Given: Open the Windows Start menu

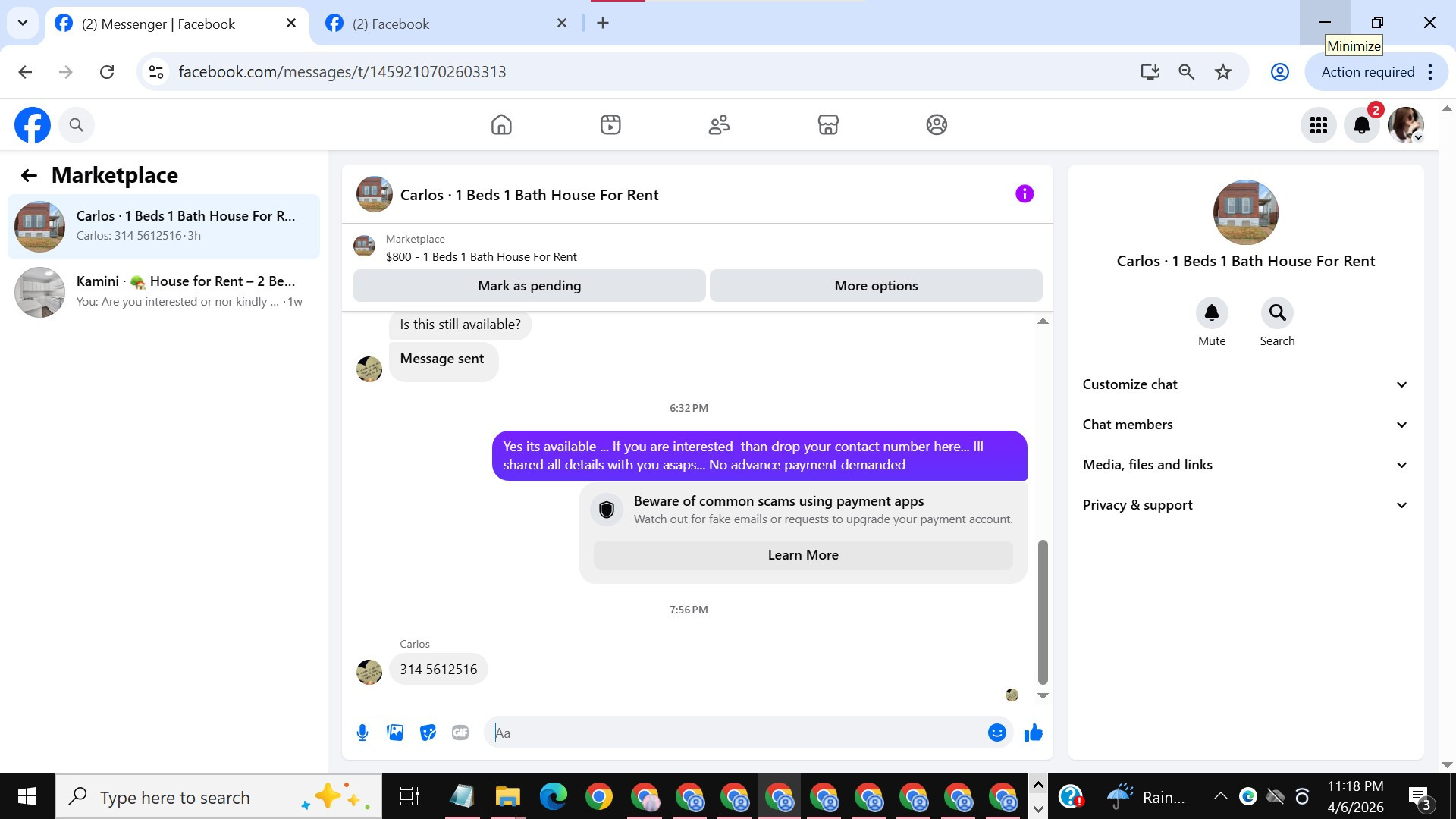Looking at the screenshot, I should coord(27,796).
